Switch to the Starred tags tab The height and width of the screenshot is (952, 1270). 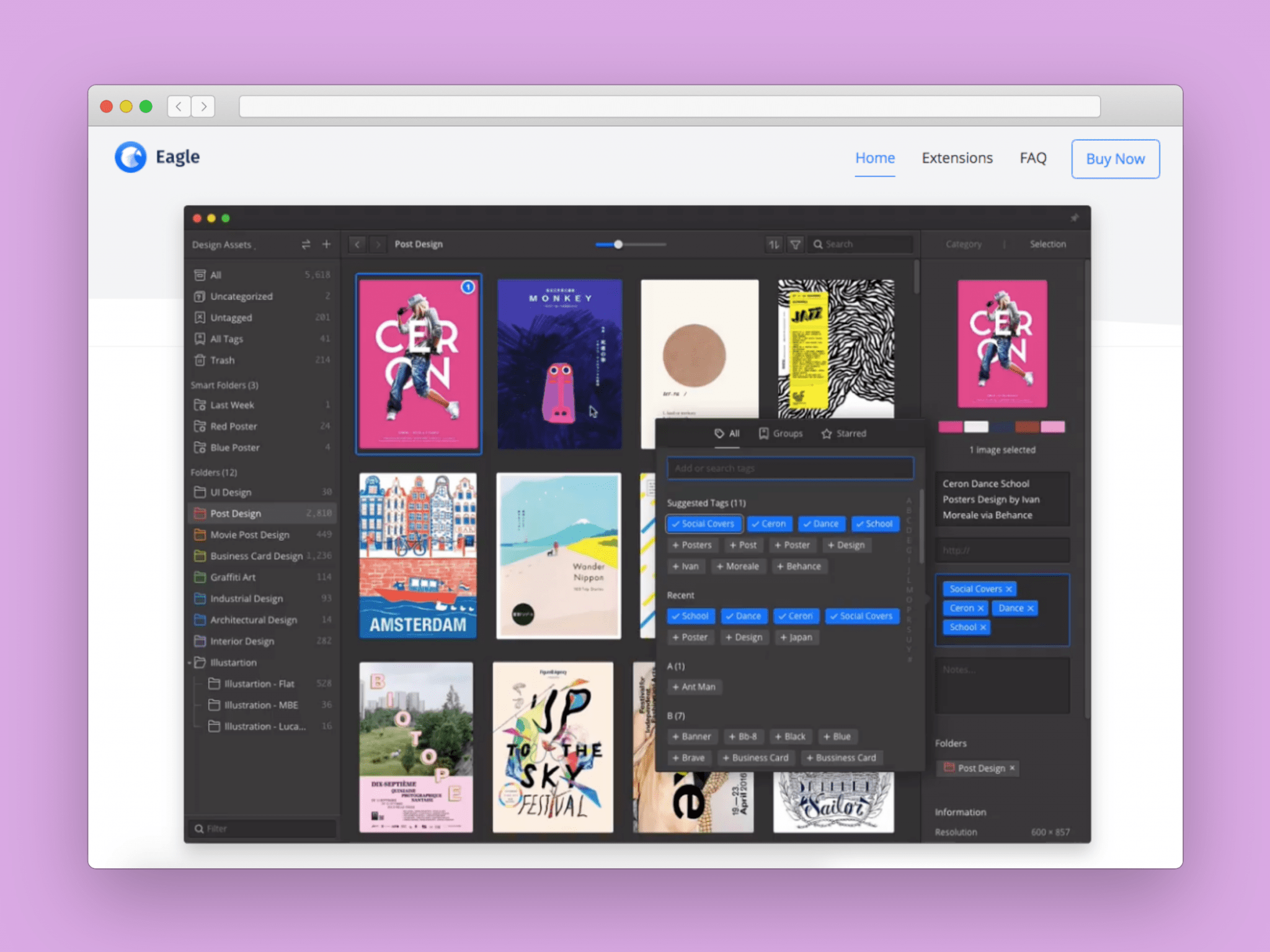[x=844, y=434]
